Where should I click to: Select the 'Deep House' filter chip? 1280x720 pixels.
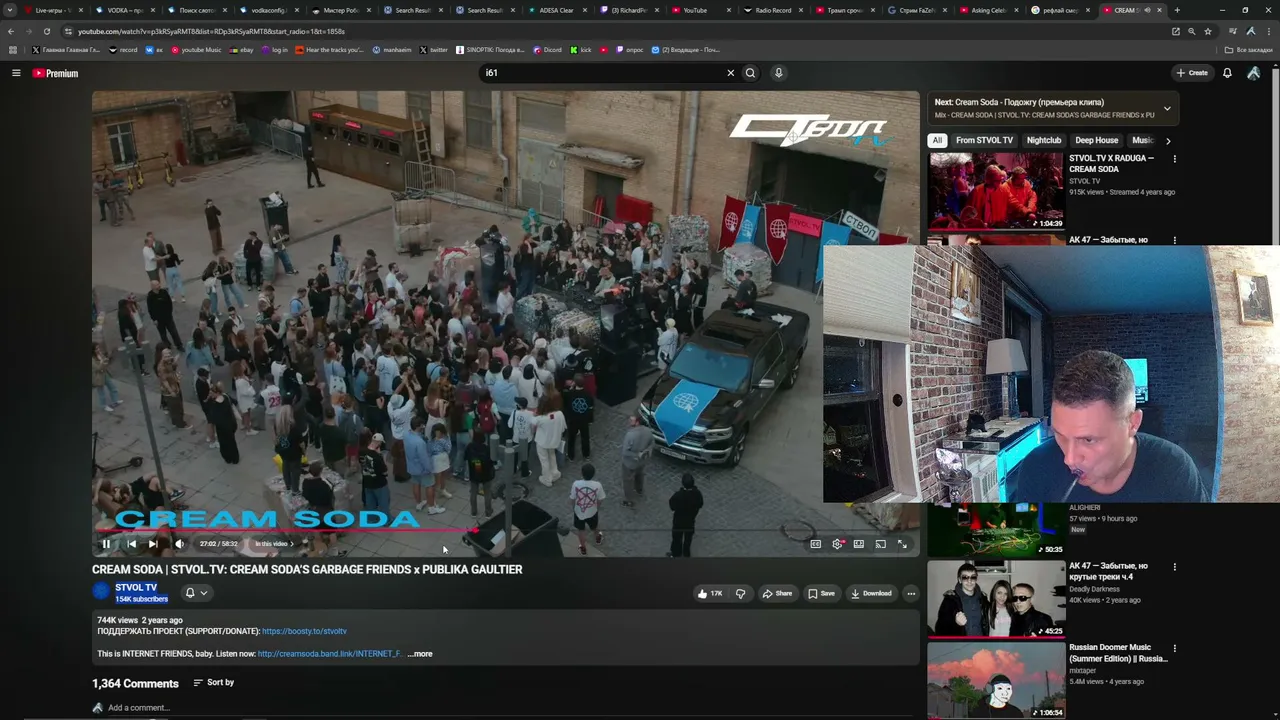point(1096,141)
